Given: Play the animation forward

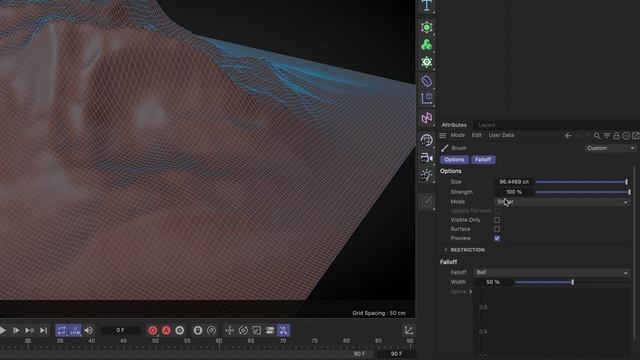Looking at the screenshot, I should 3,330.
